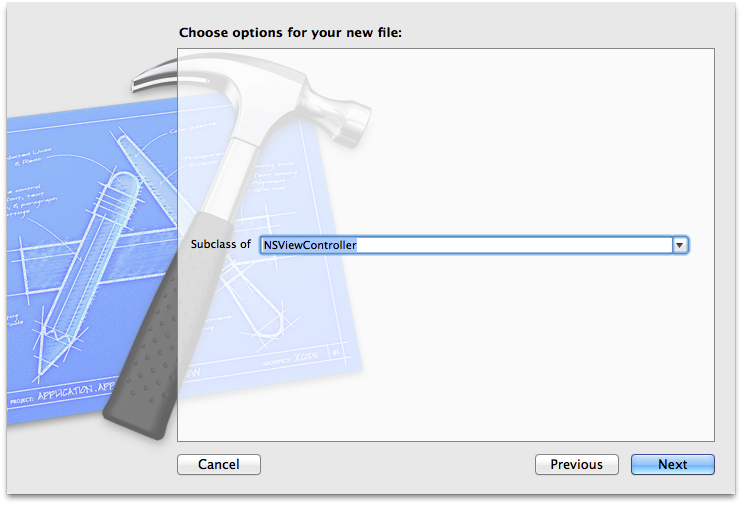Click the 'Subclass of' label
This screenshot has height=505, width=742.
221,244
